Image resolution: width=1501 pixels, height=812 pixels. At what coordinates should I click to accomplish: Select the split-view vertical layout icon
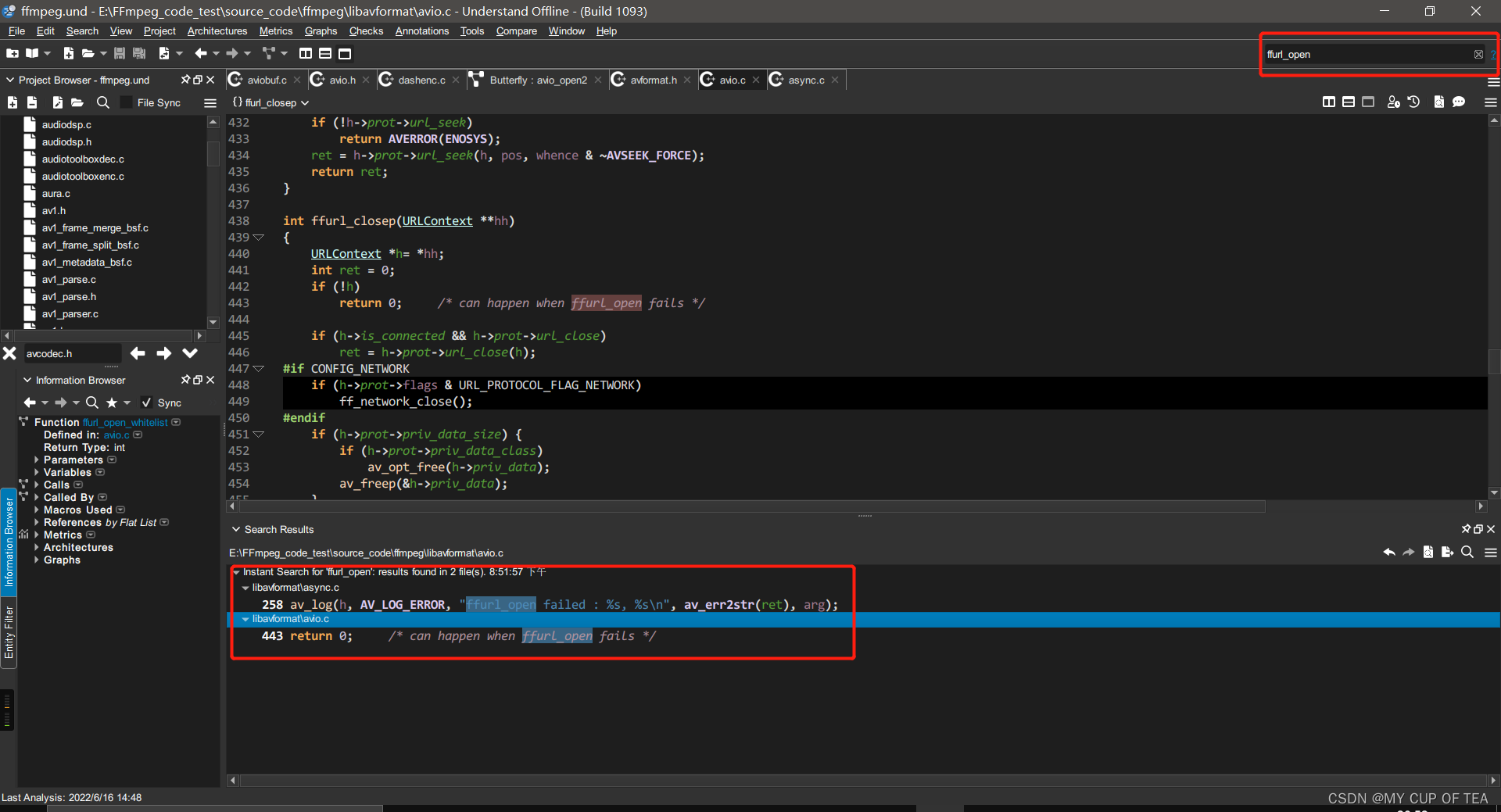click(305, 53)
